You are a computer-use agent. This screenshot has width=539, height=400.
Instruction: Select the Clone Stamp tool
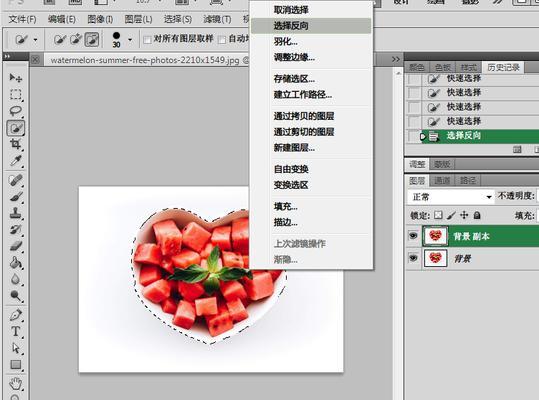tap(15, 213)
